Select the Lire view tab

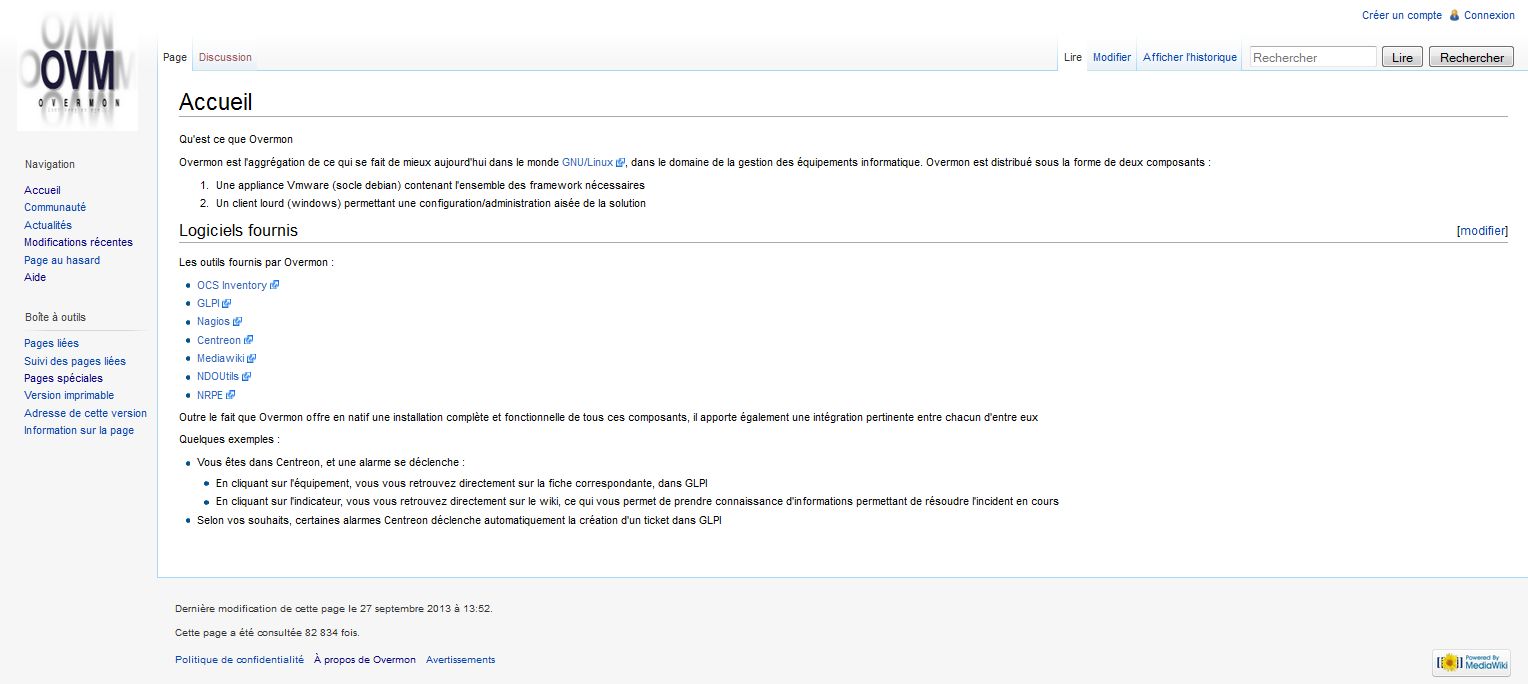(1073, 57)
